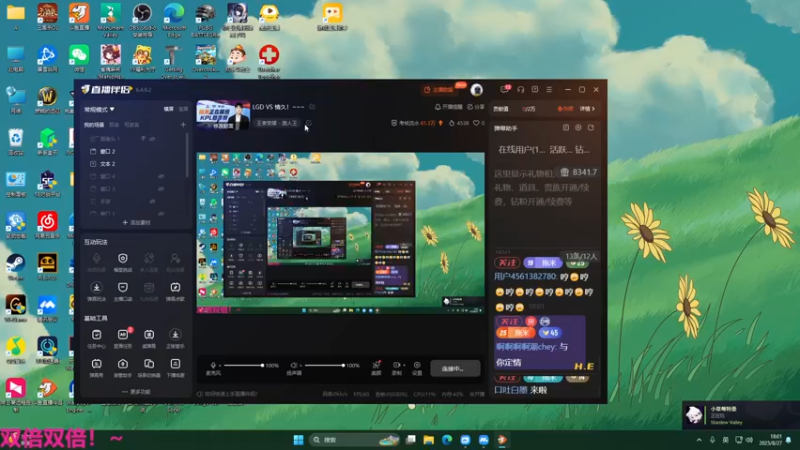
Task: Toggle visibility of the 摄像头 1 source
Action: [x=153, y=139]
